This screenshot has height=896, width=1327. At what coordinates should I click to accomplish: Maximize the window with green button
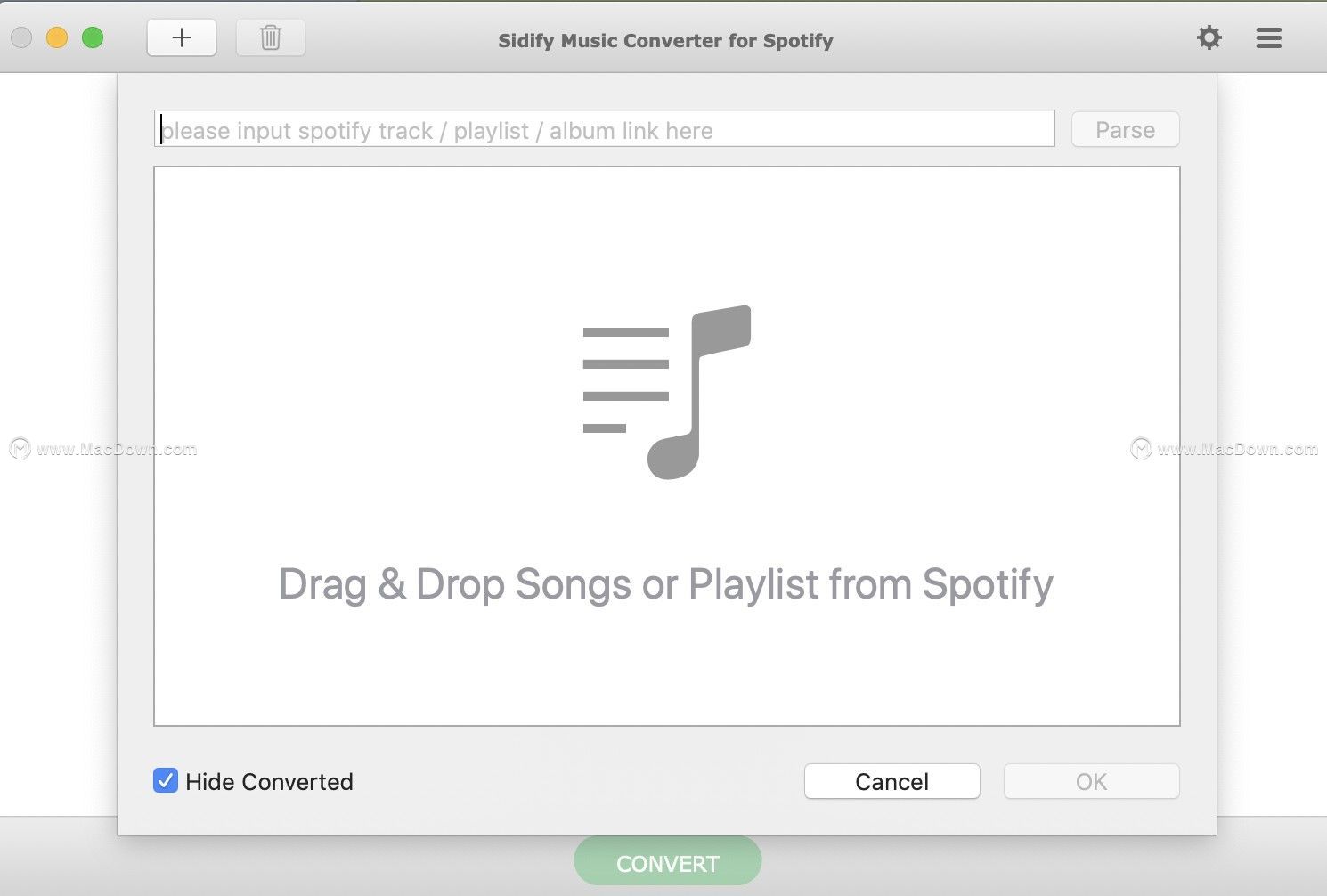pyautogui.click(x=93, y=37)
